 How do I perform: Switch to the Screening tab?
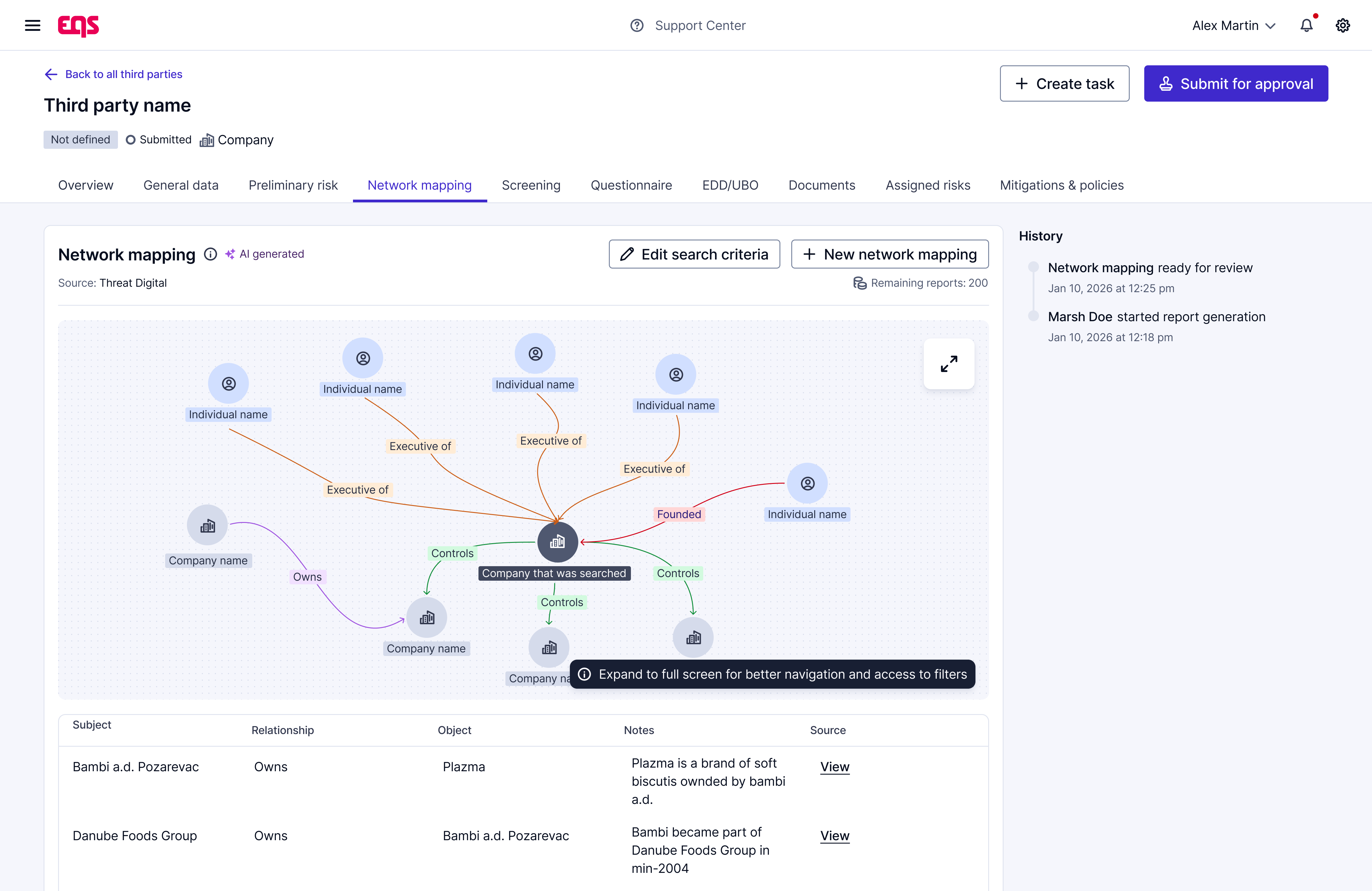531,185
